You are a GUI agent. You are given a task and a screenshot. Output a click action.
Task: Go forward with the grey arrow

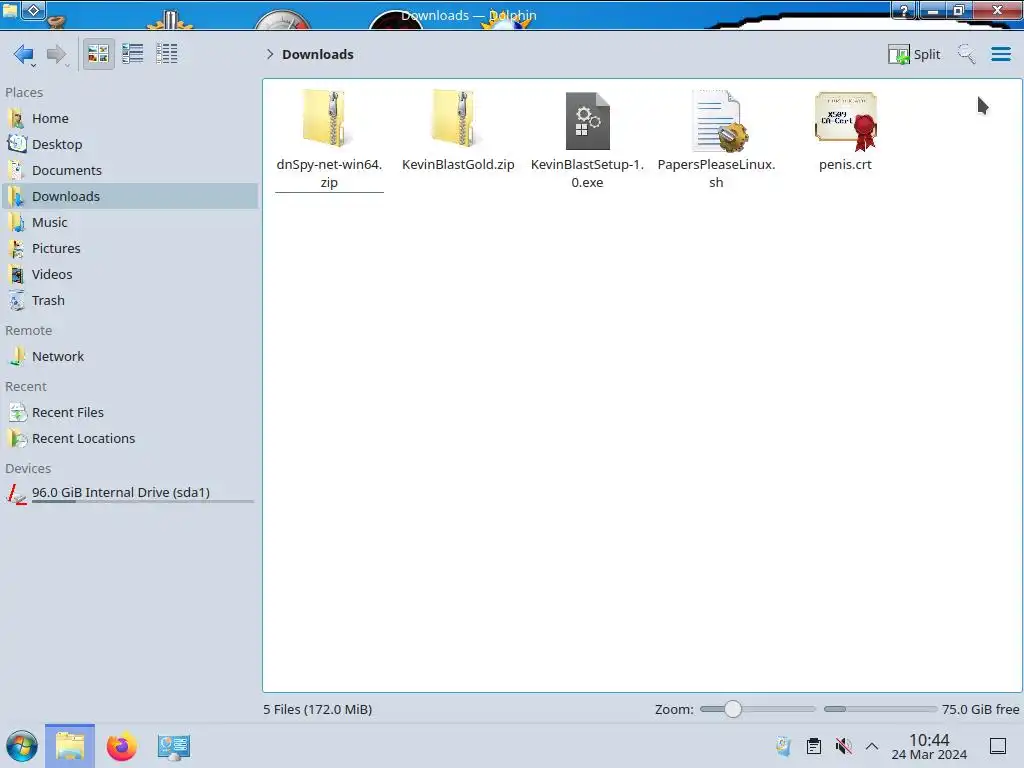[56, 54]
